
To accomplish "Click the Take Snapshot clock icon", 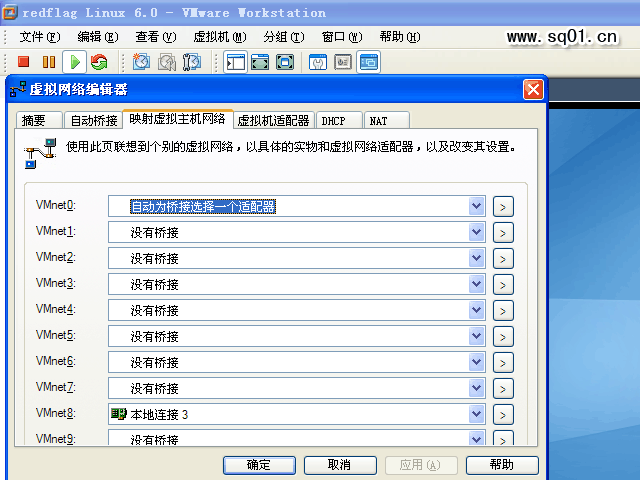I will coord(142,62).
